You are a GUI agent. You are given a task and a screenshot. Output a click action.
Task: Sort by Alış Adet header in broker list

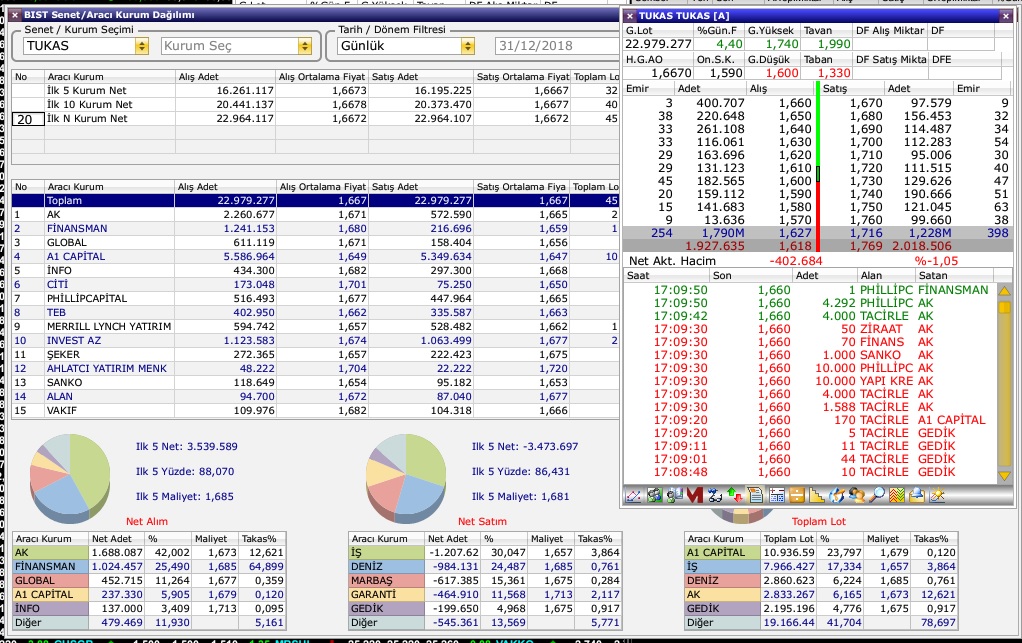[226, 187]
